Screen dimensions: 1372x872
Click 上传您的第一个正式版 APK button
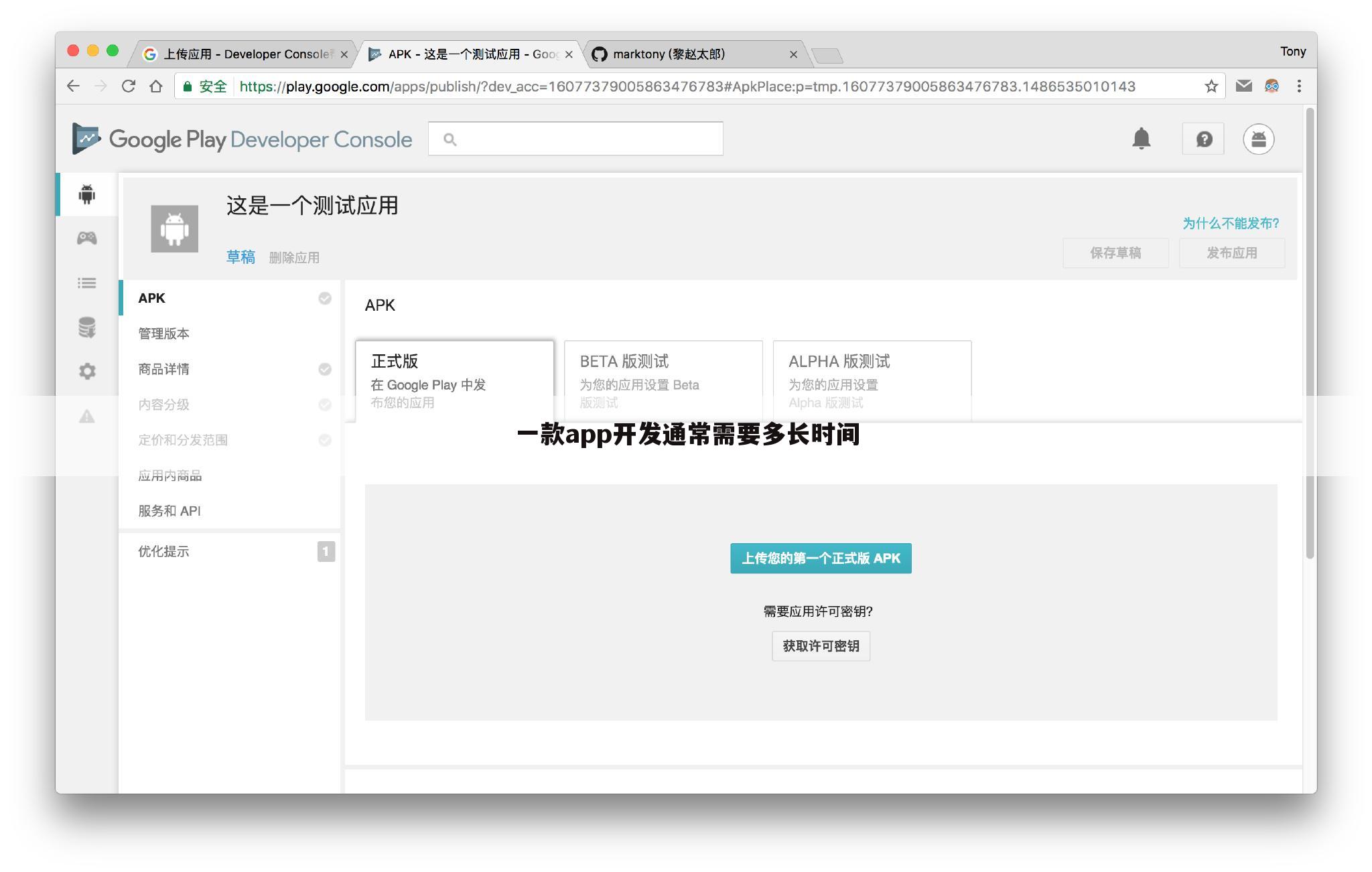tap(821, 558)
